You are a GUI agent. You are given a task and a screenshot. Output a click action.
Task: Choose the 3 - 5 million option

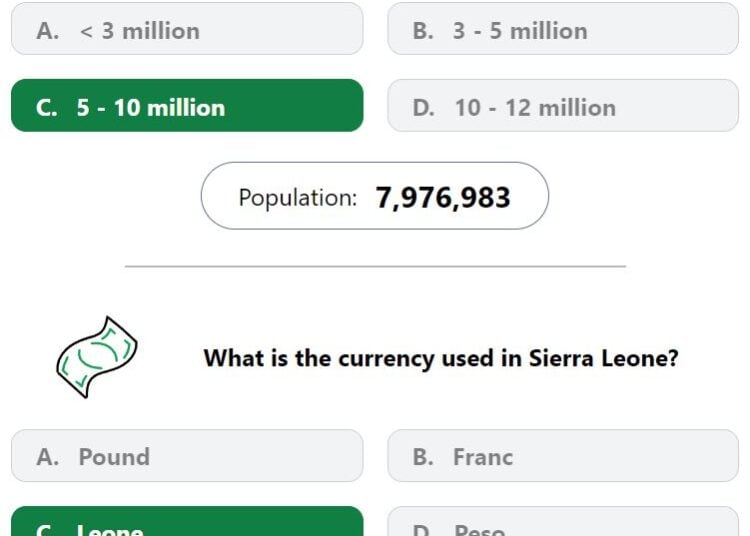tap(563, 29)
